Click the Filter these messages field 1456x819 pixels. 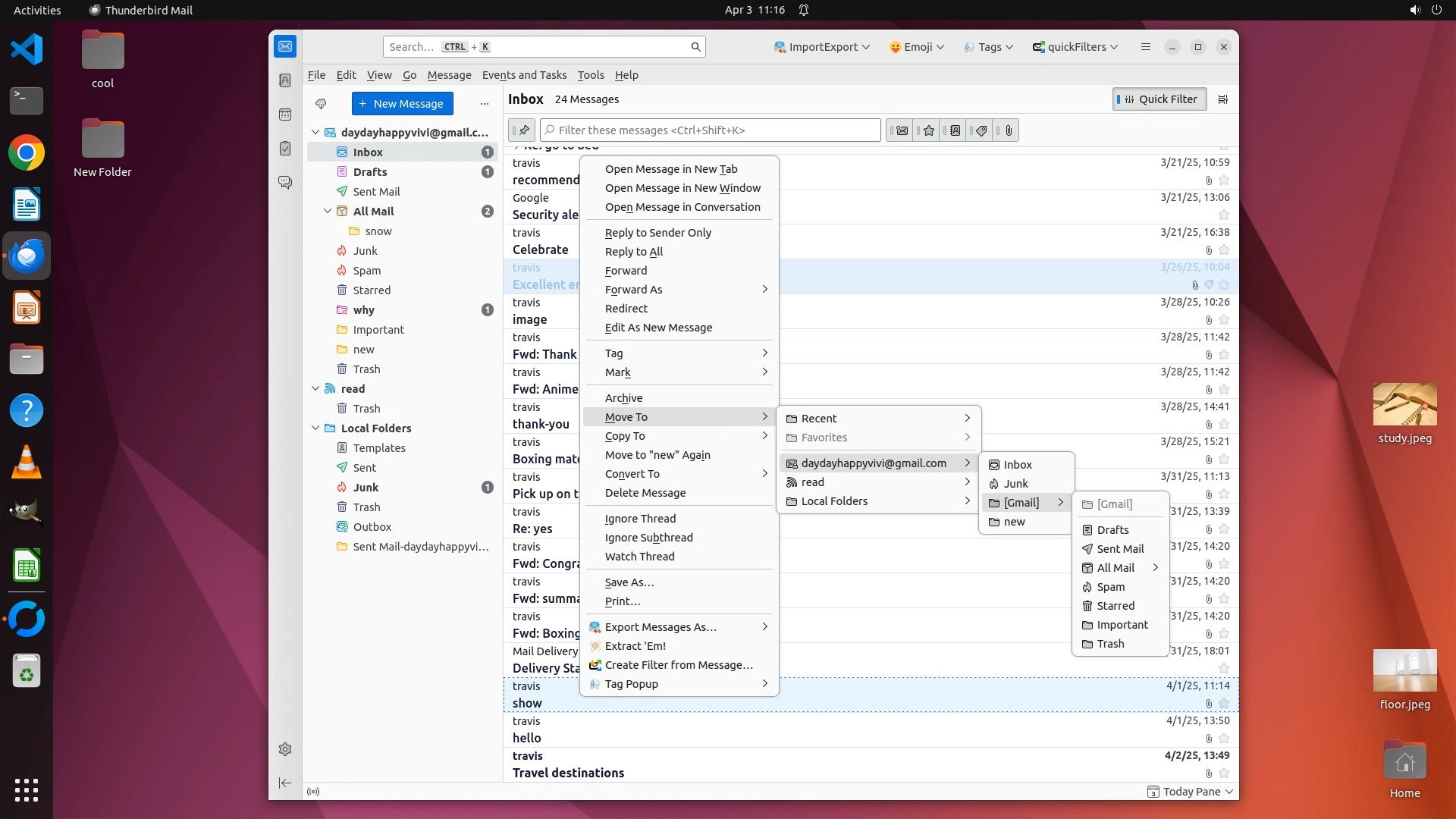tap(710, 130)
